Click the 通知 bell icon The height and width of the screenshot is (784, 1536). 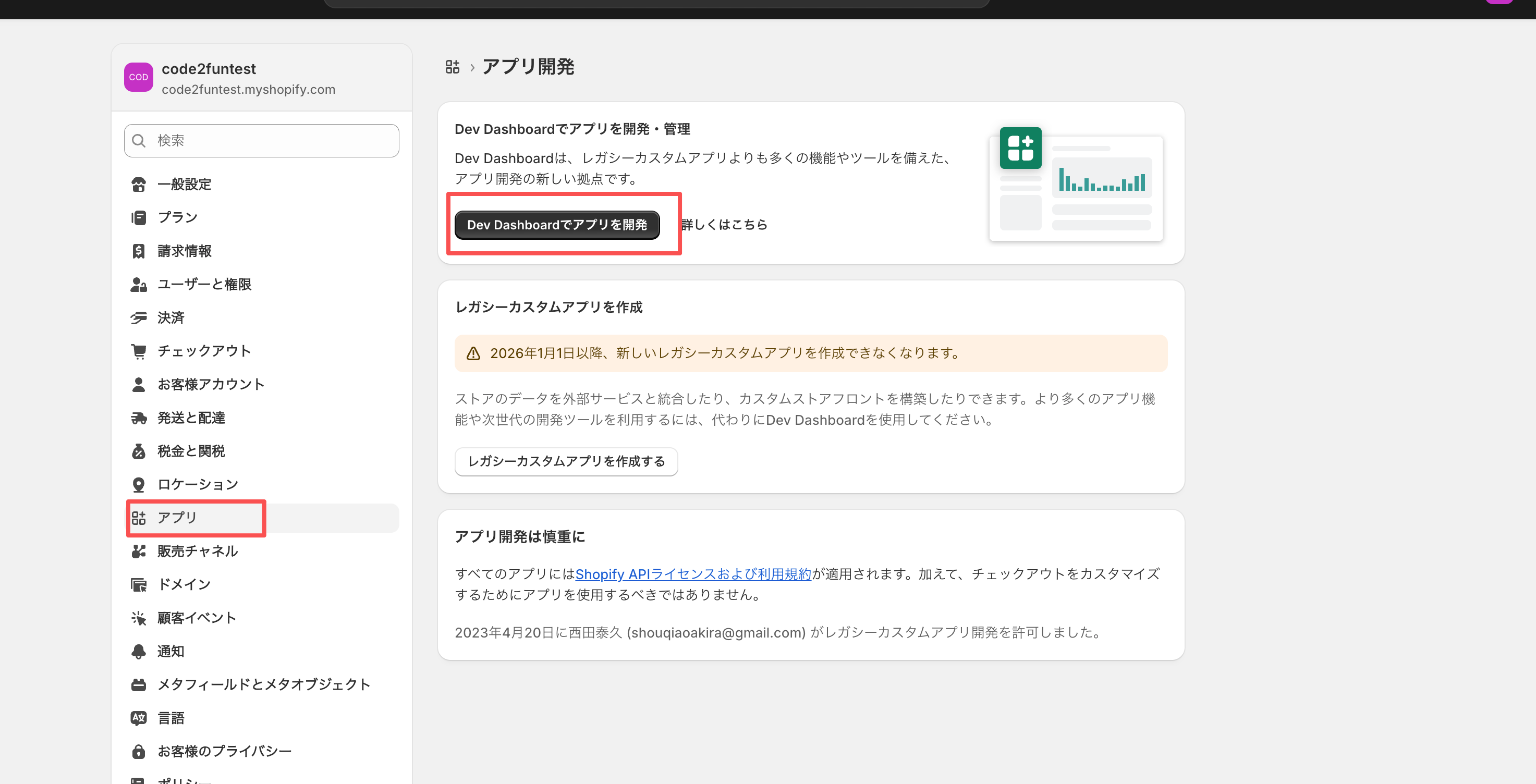[x=139, y=651]
